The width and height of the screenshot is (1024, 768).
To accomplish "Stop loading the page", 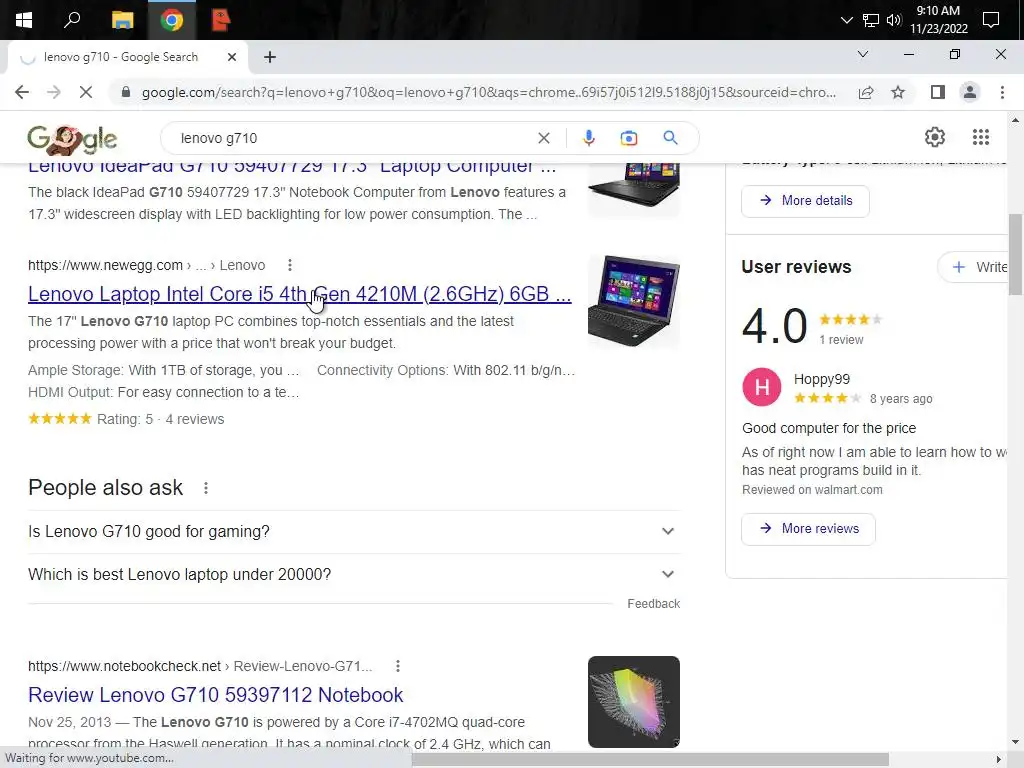I will coord(86,92).
